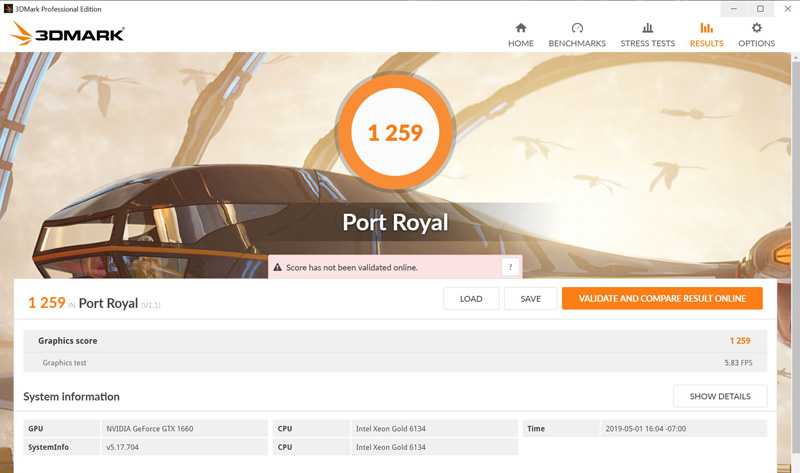Click the warning triangle icon
The width and height of the screenshot is (800, 473).
tap(278, 268)
